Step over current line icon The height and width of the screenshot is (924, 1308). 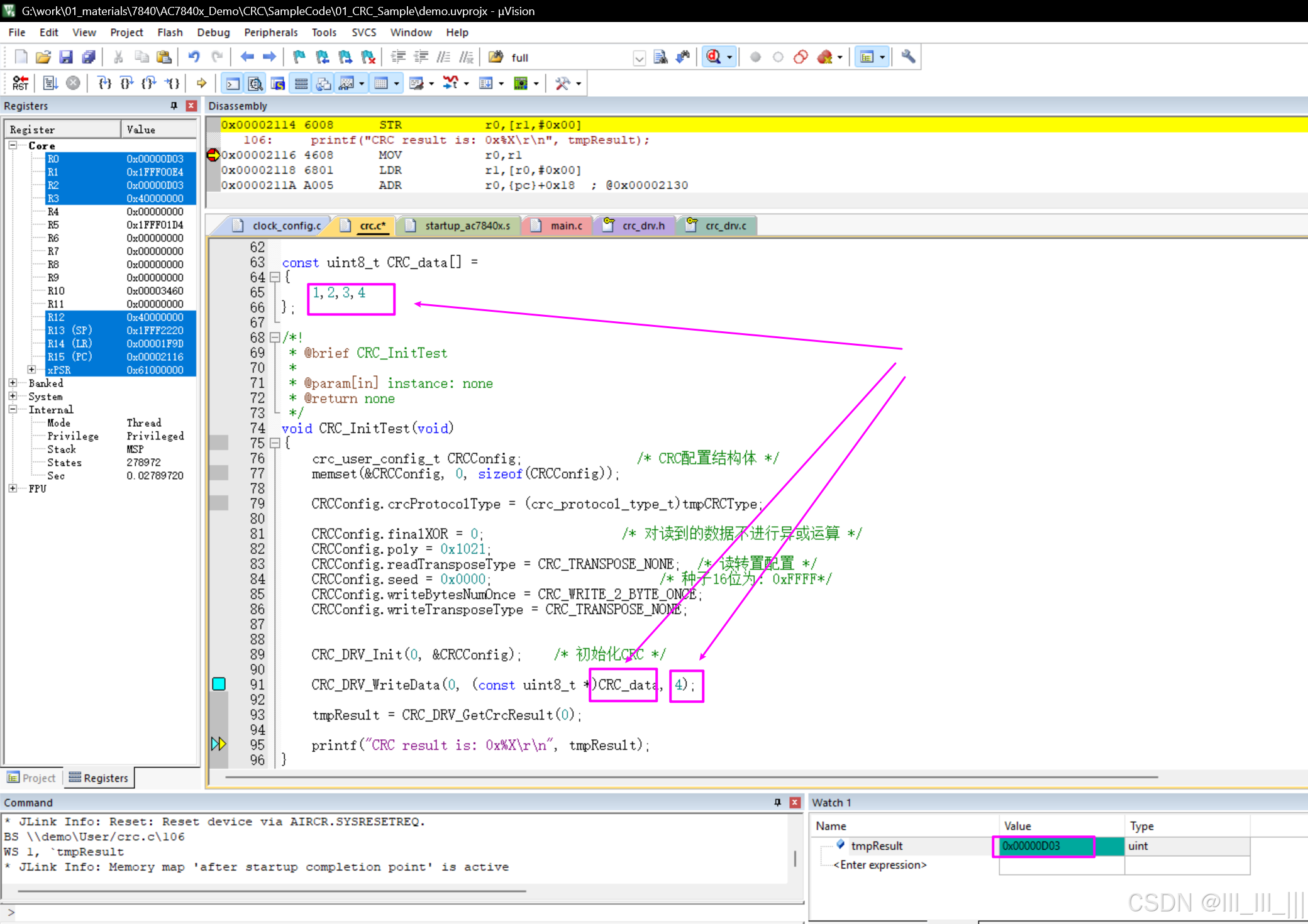coord(127,83)
